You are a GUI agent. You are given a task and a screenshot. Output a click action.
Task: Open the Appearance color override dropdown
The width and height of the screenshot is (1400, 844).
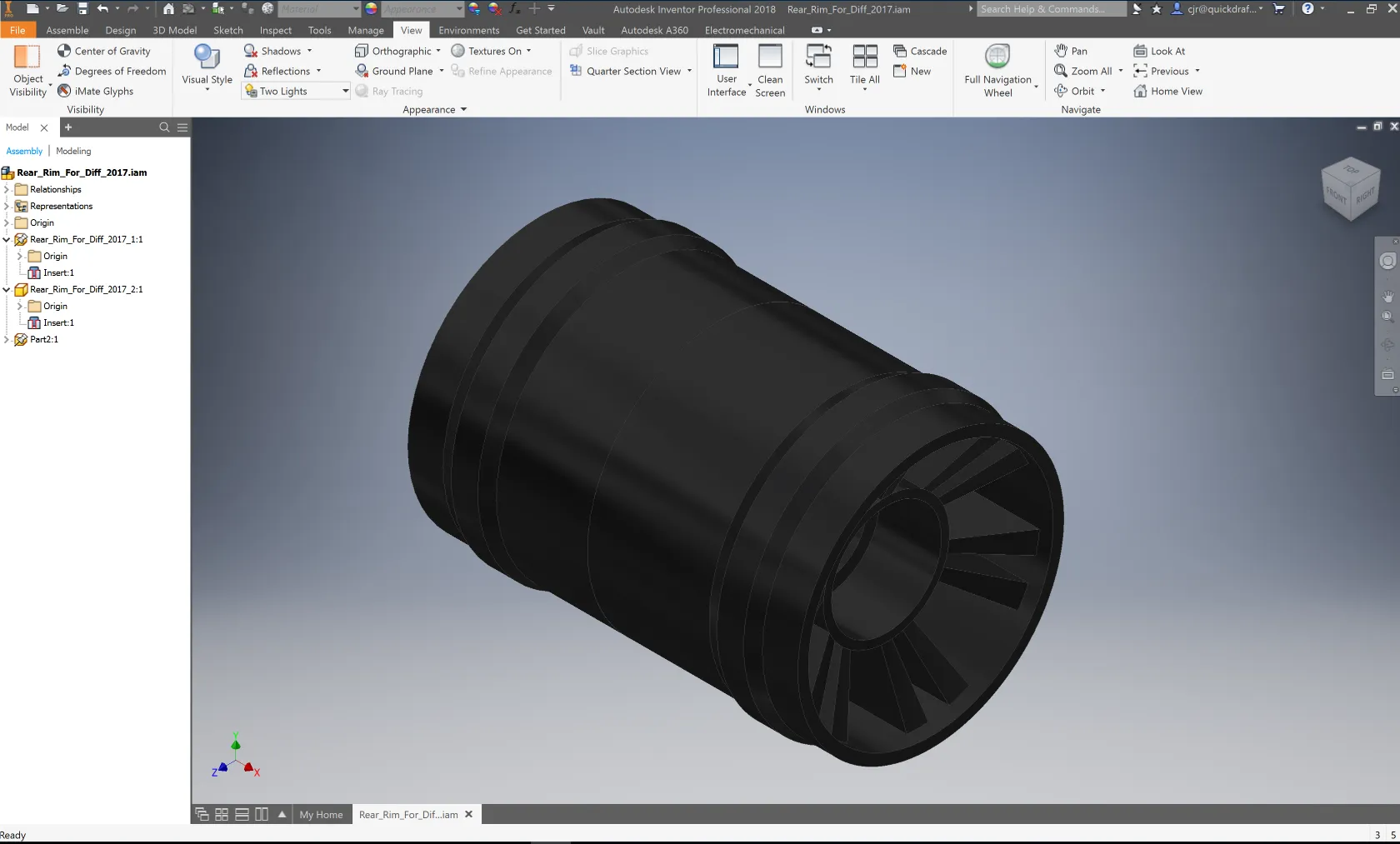point(458,9)
